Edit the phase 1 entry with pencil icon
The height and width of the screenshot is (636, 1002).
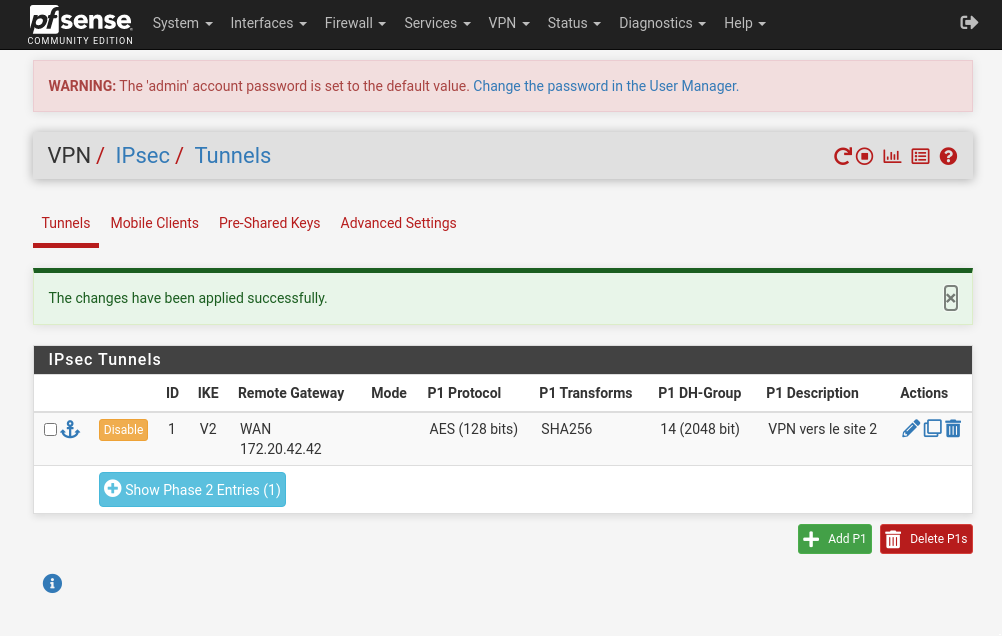pos(910,429)
